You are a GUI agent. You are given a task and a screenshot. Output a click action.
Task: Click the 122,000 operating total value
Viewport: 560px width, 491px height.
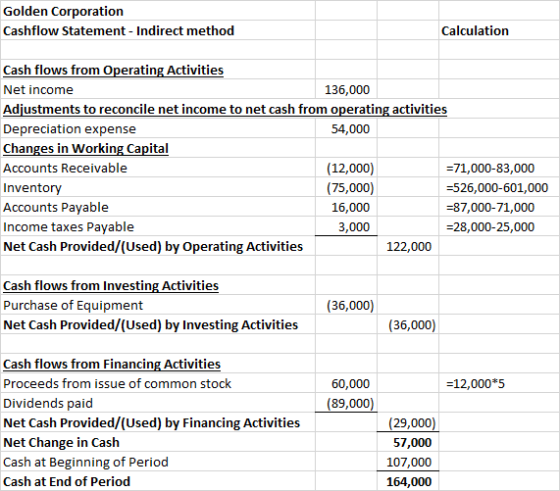[409, 247]
